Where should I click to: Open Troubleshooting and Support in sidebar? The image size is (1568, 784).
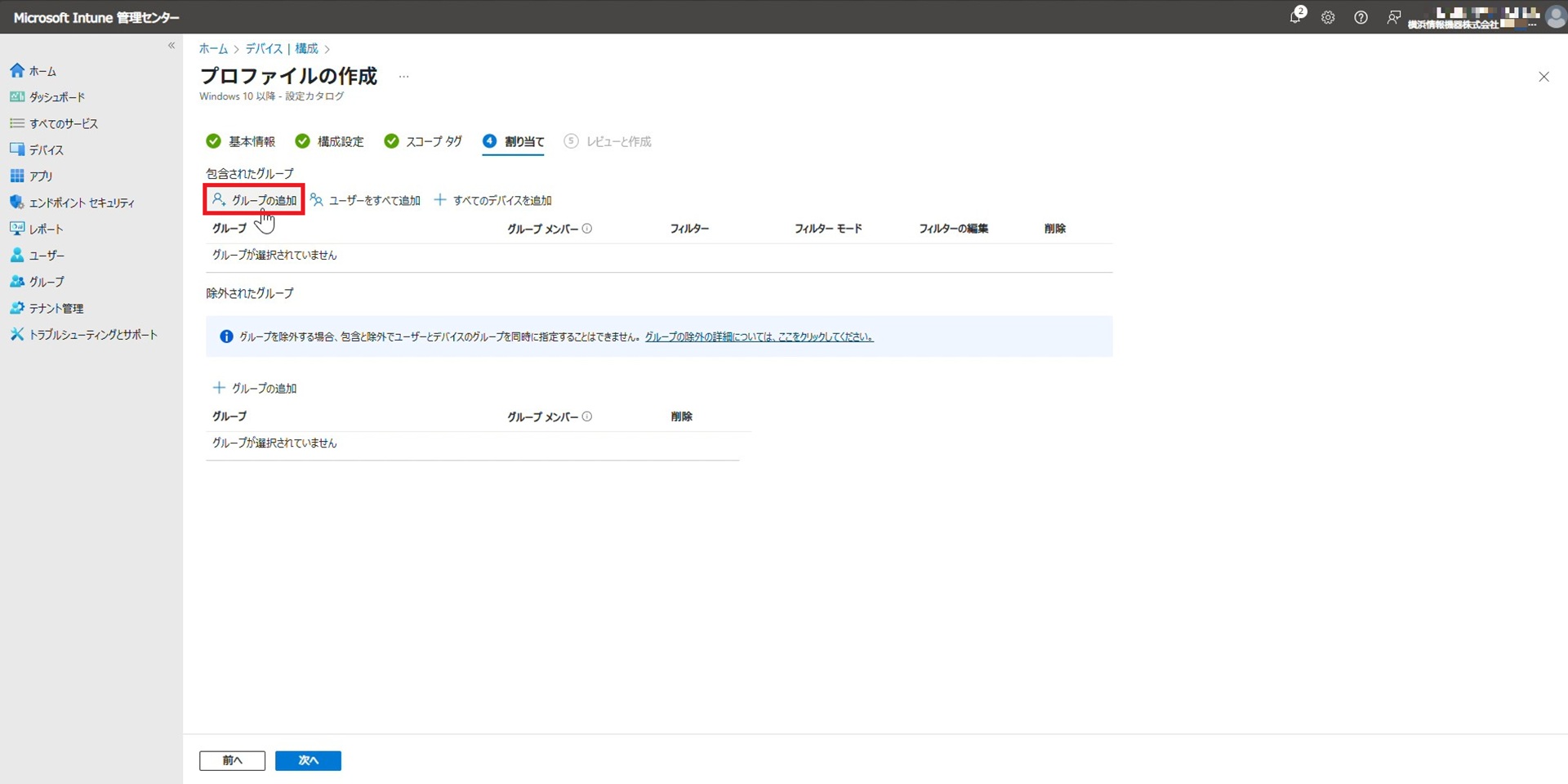93,335
